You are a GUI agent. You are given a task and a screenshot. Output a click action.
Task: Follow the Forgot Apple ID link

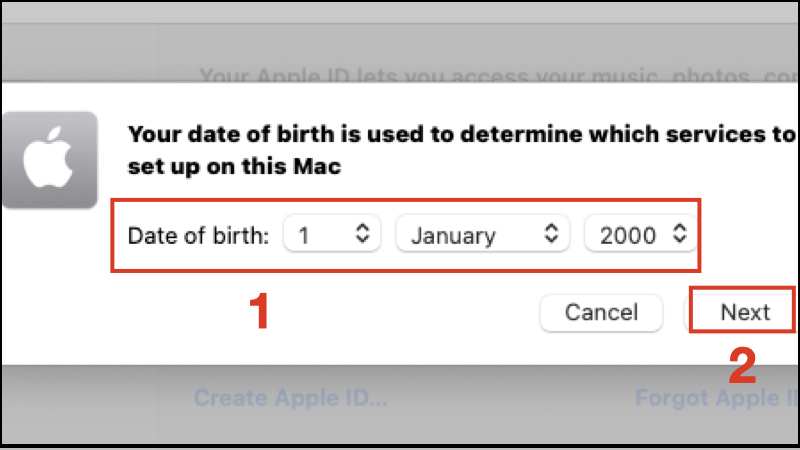click(716, 398)
